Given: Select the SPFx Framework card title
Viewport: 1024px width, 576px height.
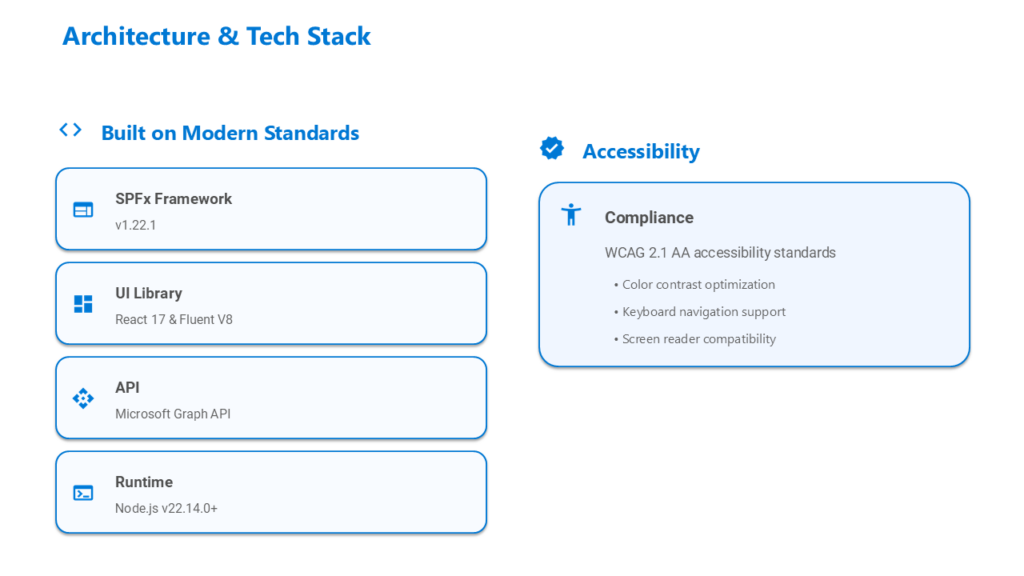Looking at the screenshot, I should (173, 199).
